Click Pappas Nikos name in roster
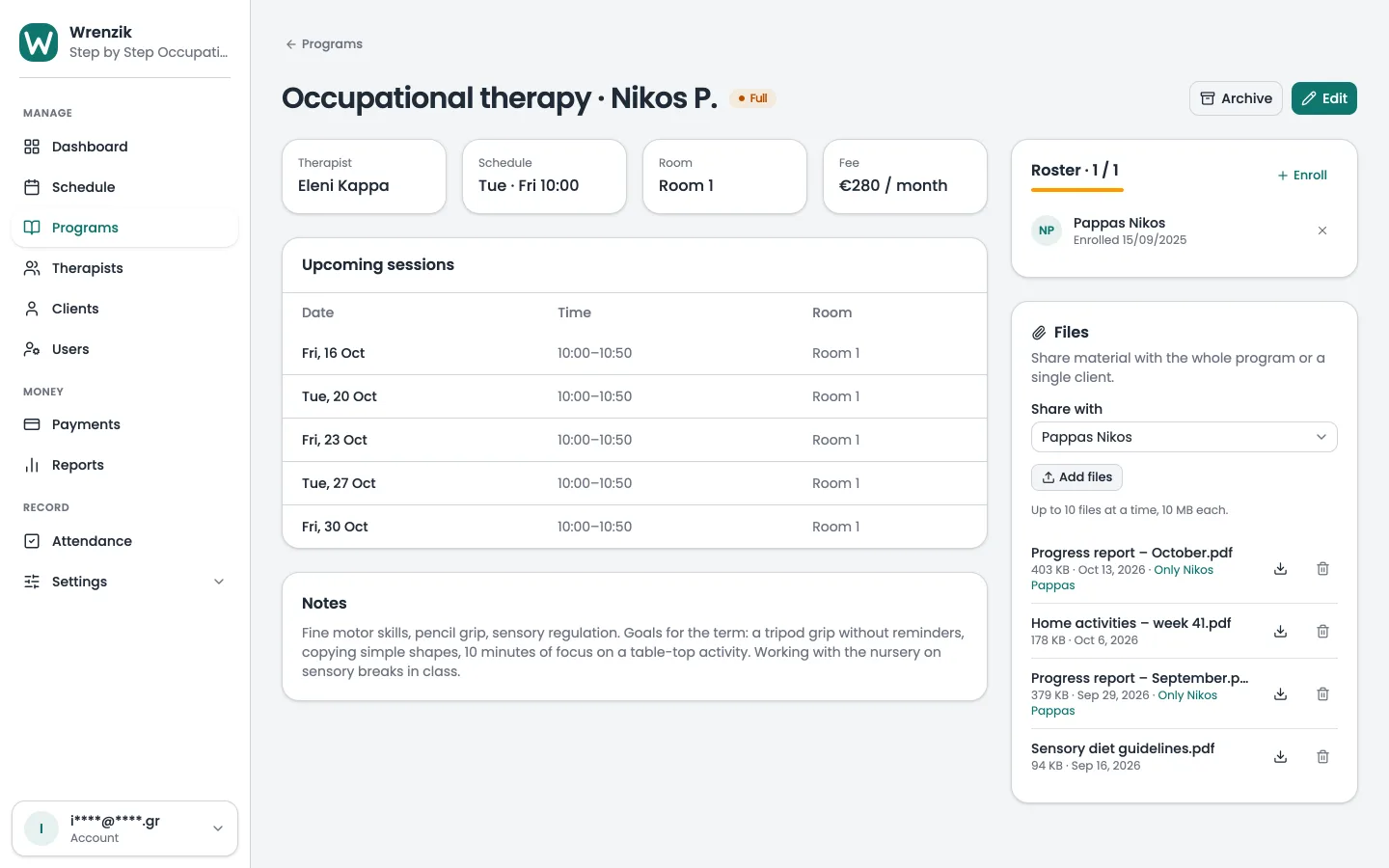The height and width of the screenshot is (868, 1389). 1119,223
